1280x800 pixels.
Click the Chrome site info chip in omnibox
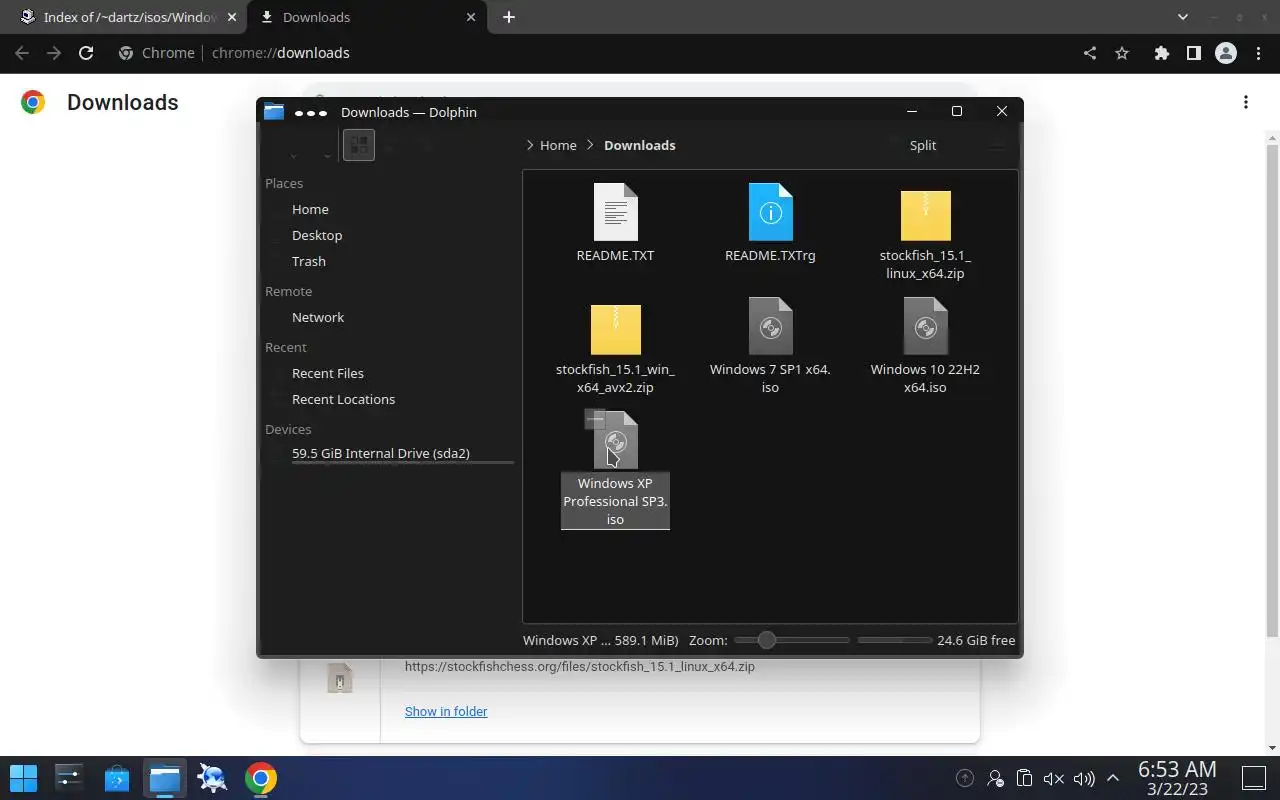click(x=156, y=53)
